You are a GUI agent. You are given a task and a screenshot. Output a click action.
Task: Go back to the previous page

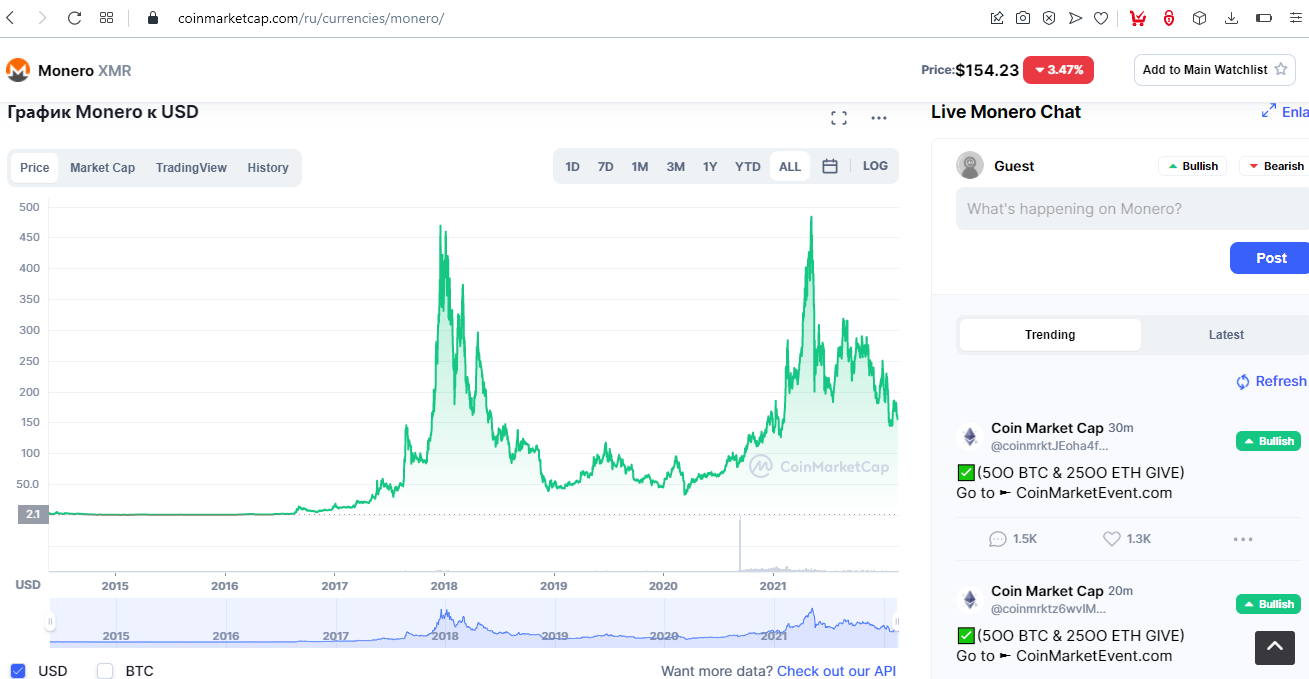(x=11, y=18)
